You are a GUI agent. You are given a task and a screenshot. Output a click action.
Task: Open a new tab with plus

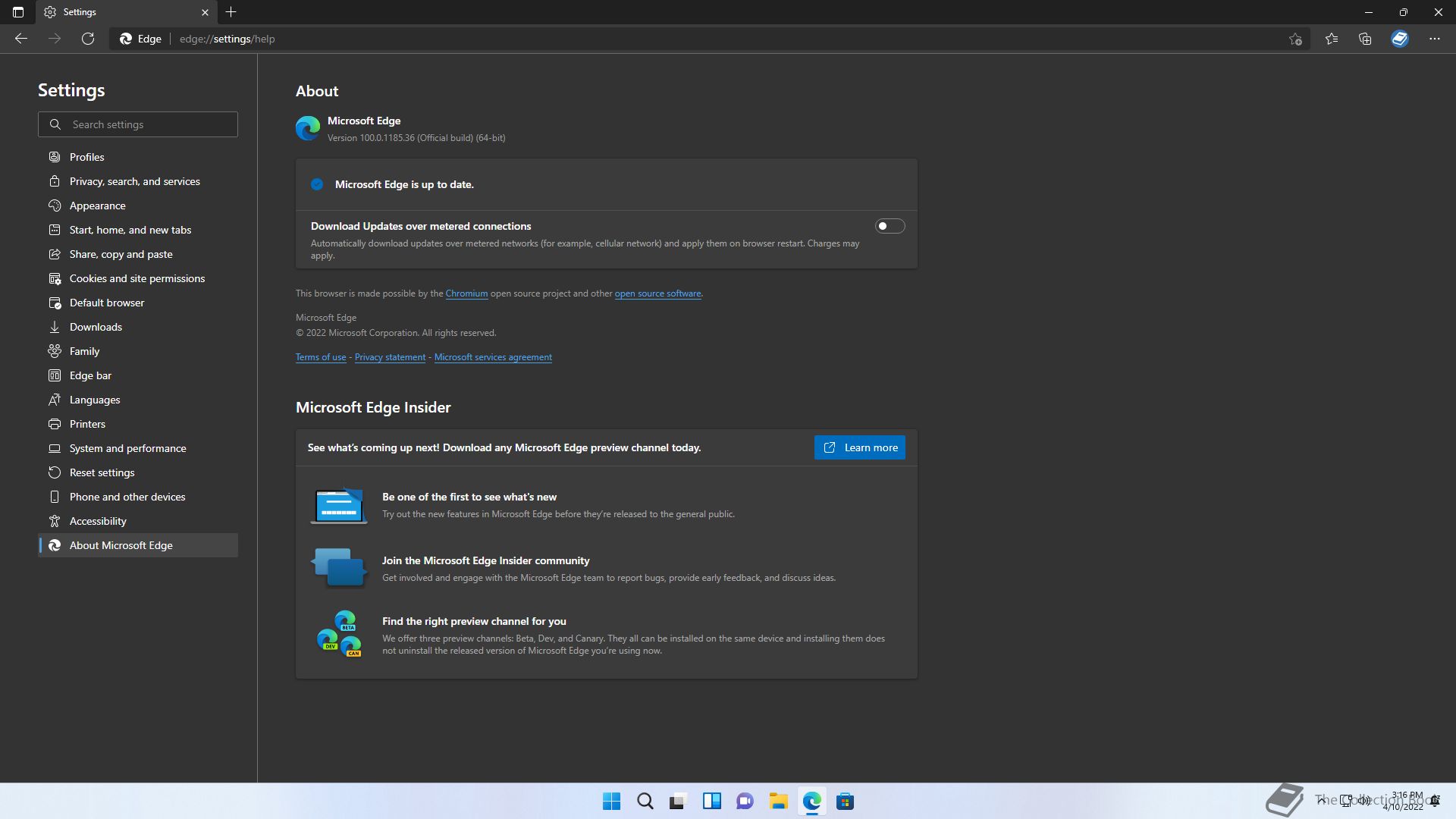(x=231, y=12)
